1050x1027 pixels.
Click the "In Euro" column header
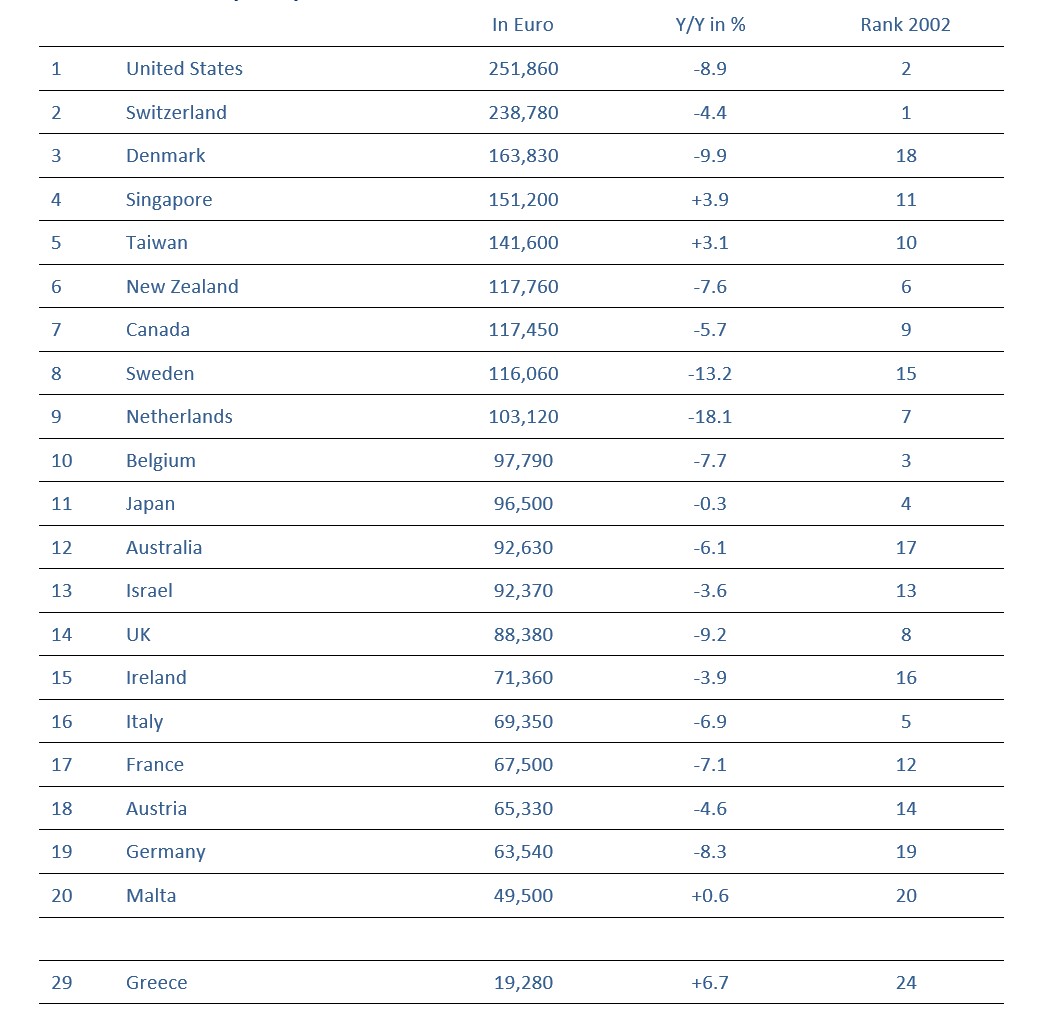(x=522, y=25)
